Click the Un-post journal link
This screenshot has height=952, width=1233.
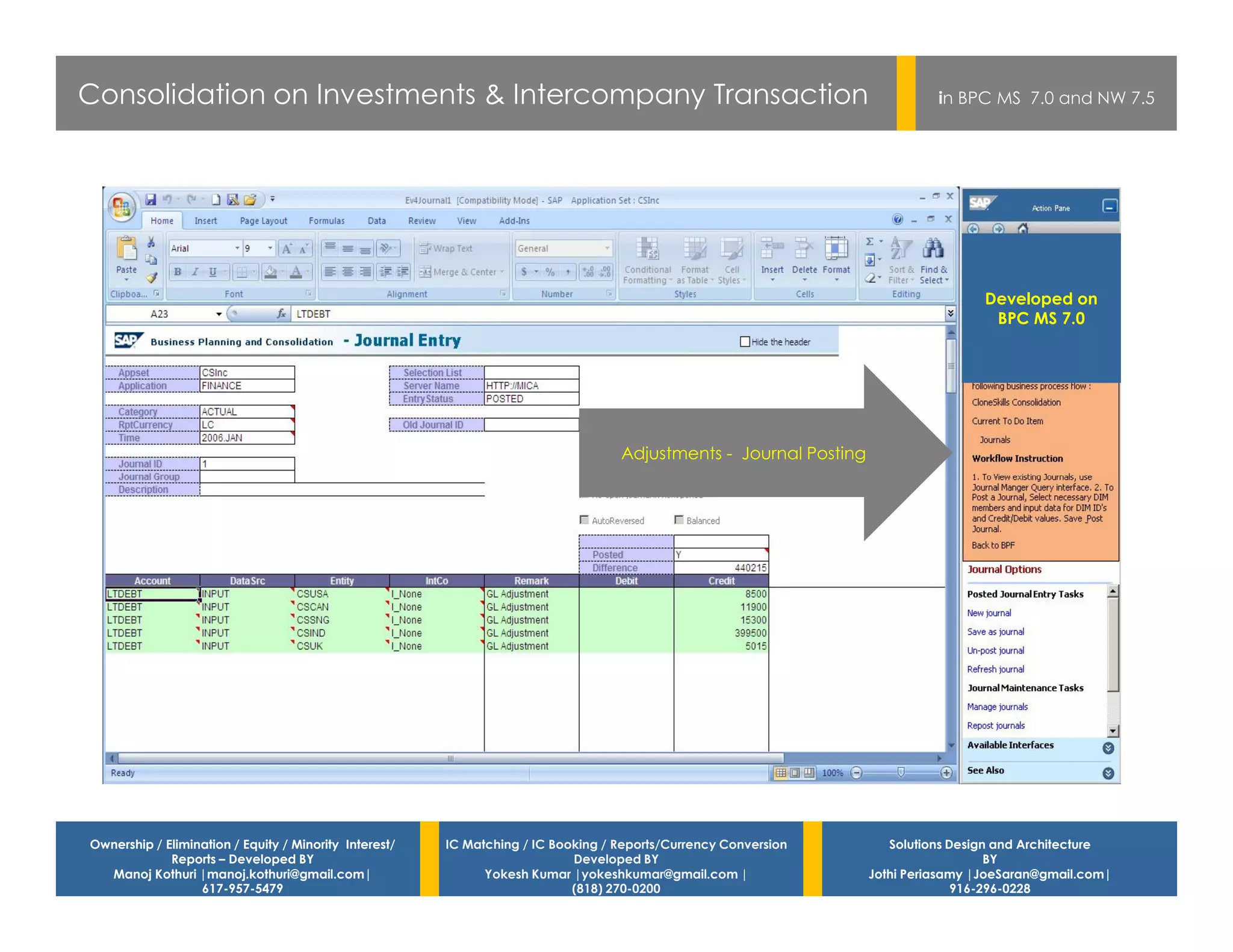pyautogui.click(x=995, y=651)
